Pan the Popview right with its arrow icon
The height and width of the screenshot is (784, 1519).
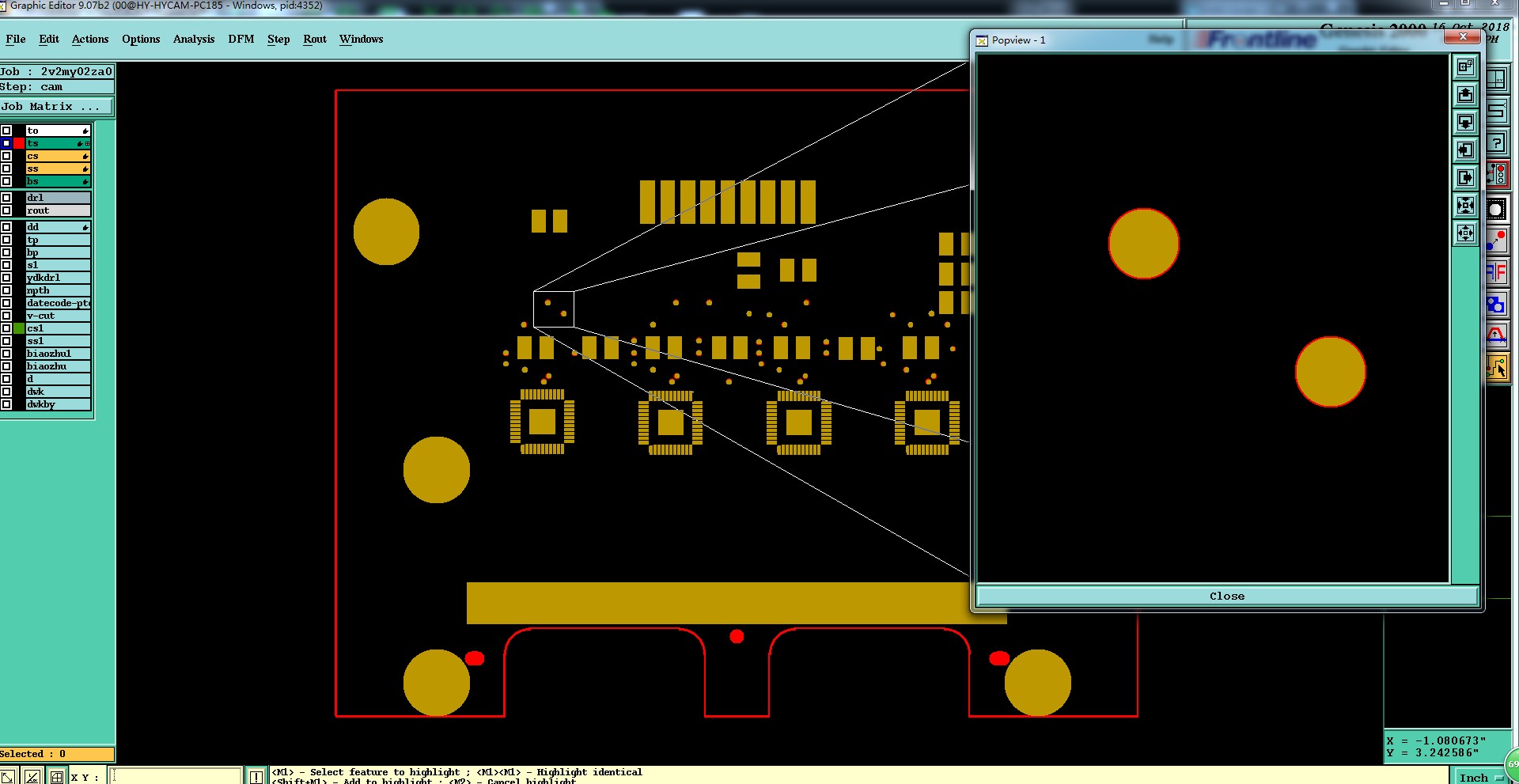coord(1465,178)
